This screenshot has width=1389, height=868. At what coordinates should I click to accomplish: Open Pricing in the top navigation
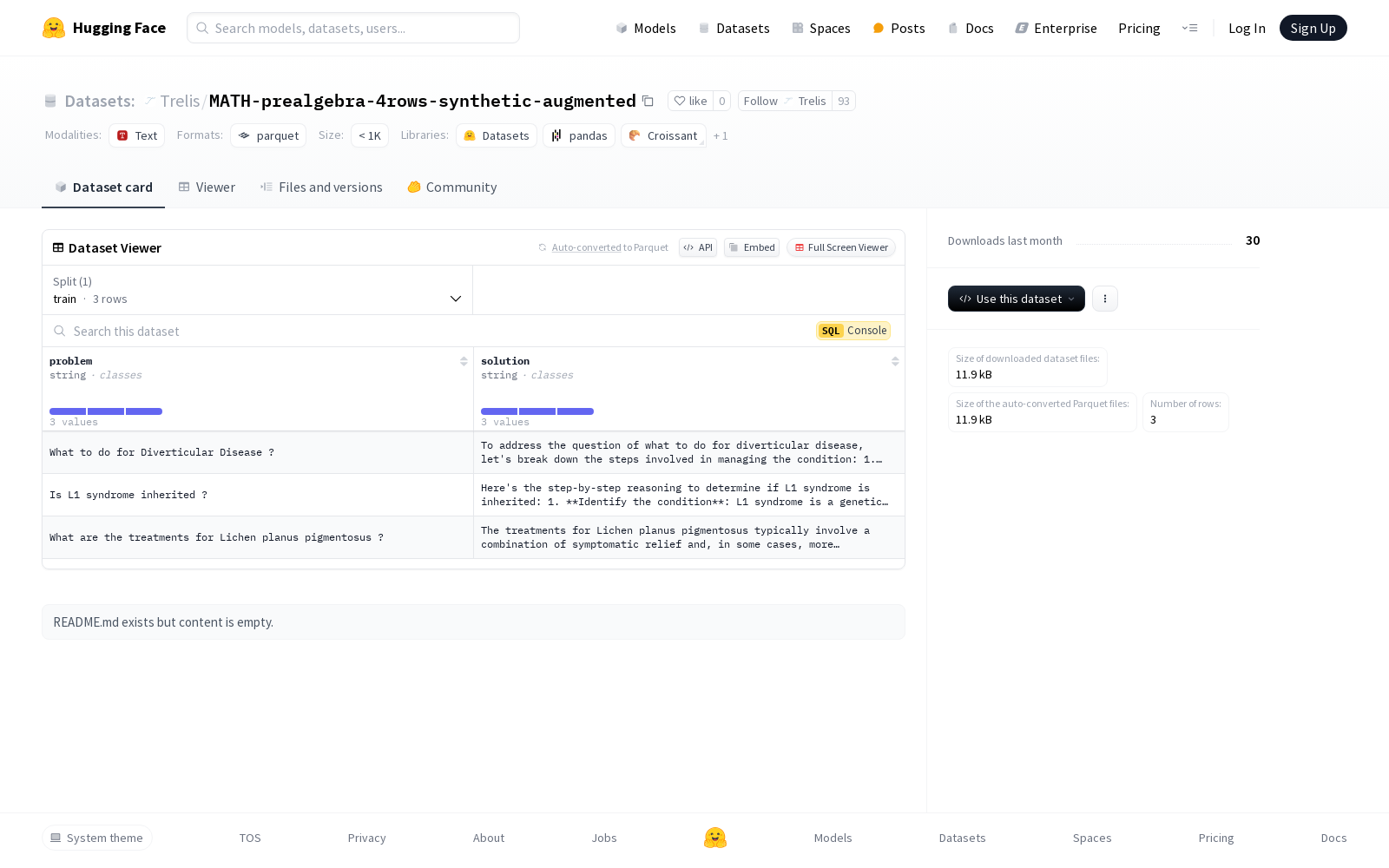point(1139,28)
